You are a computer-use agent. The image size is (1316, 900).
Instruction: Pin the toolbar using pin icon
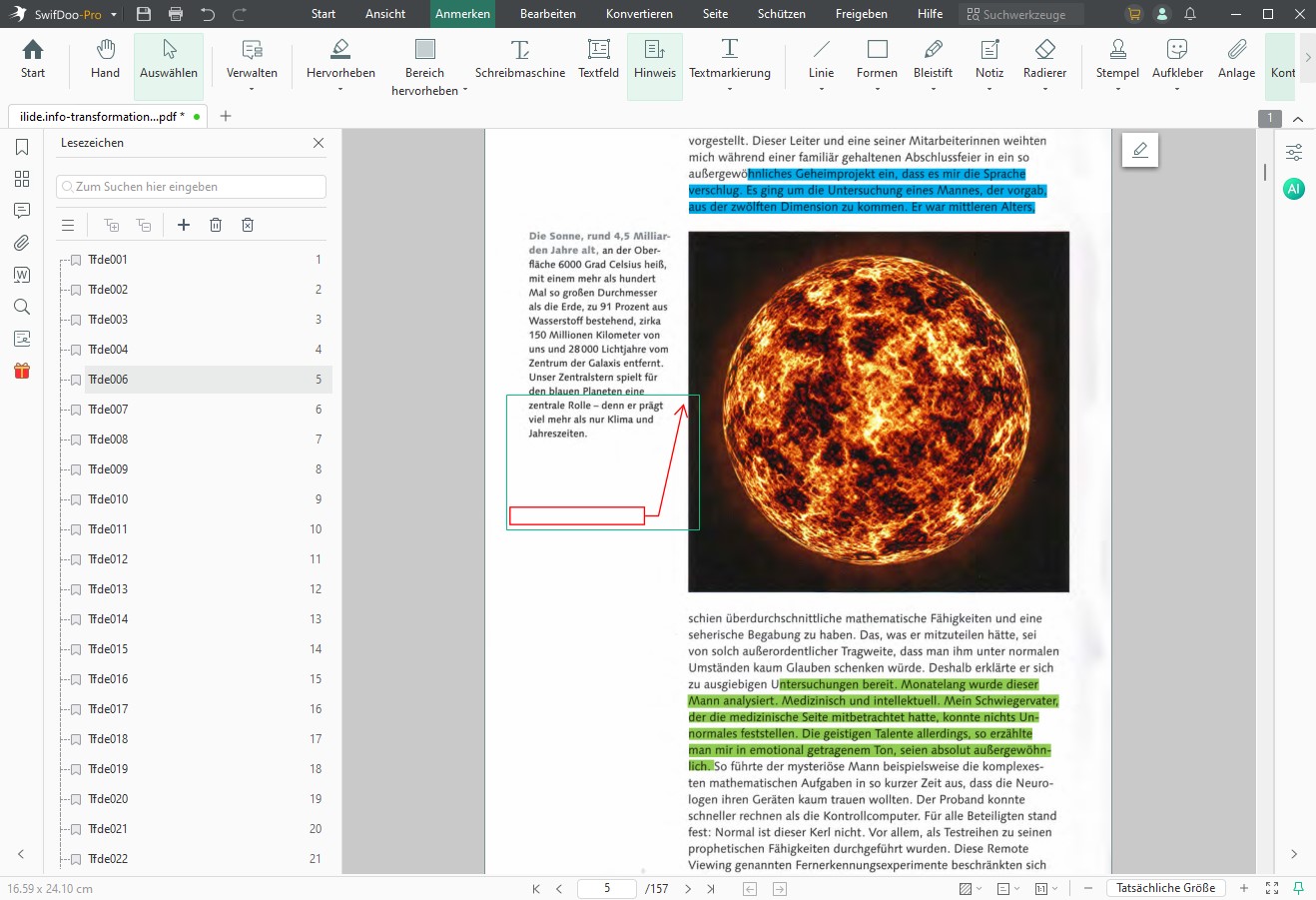(1297, 887)
